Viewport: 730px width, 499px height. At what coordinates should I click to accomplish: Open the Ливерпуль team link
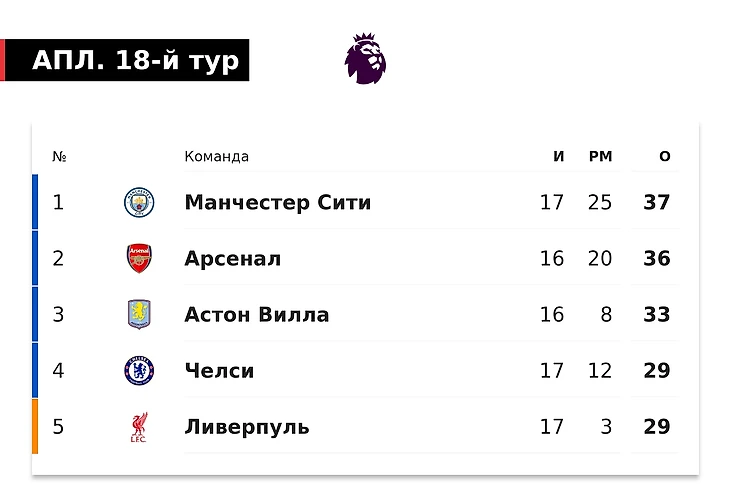coord(246,427)
